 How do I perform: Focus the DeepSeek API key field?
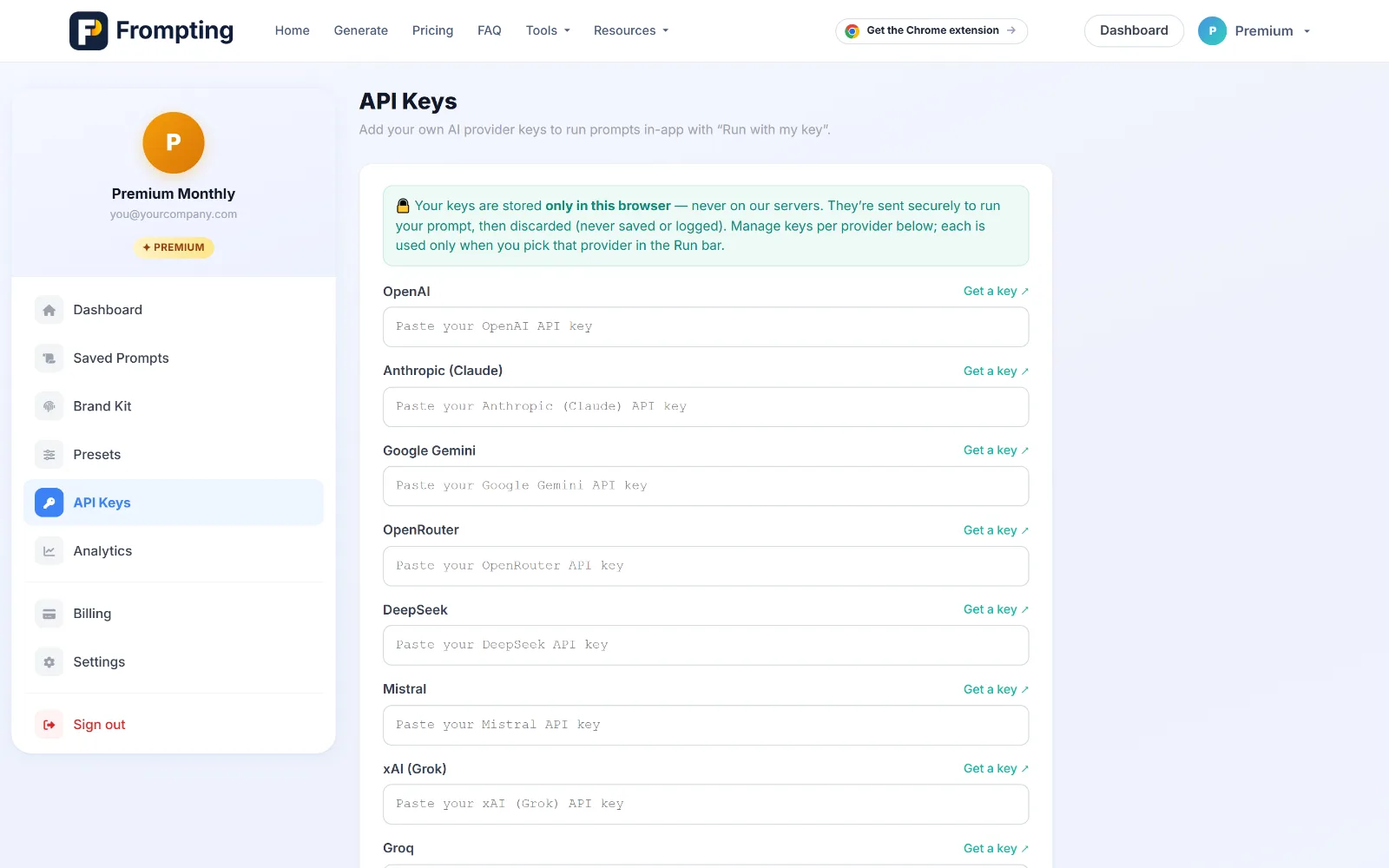(x=706, y=646)
